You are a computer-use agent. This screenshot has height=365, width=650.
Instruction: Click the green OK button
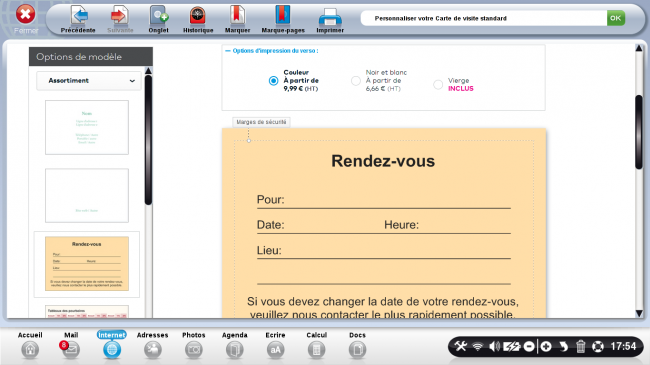[x=616, y=18]
